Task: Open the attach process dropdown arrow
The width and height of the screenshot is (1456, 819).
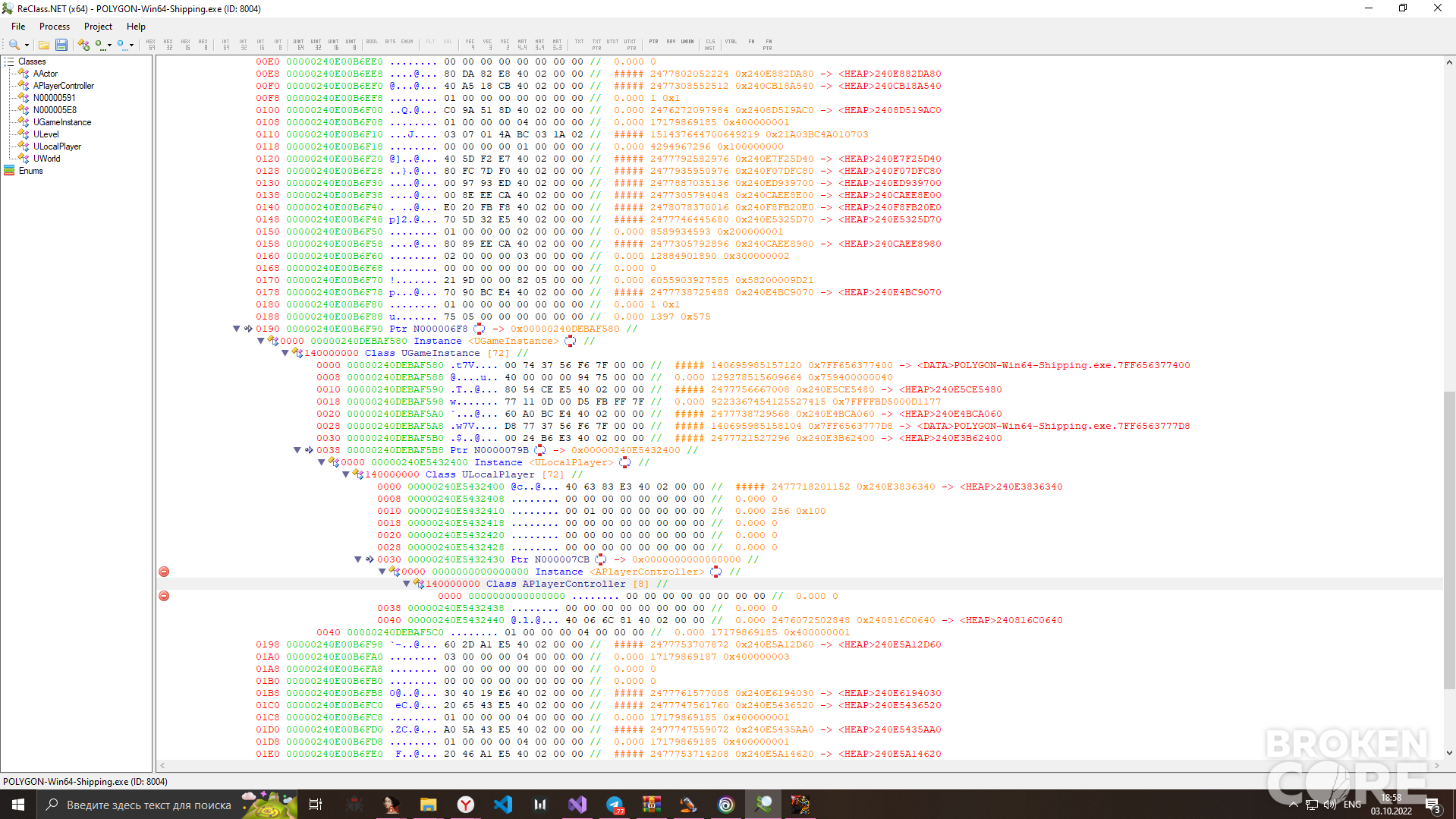Action: pyautogui.click(x=27, y=45)
